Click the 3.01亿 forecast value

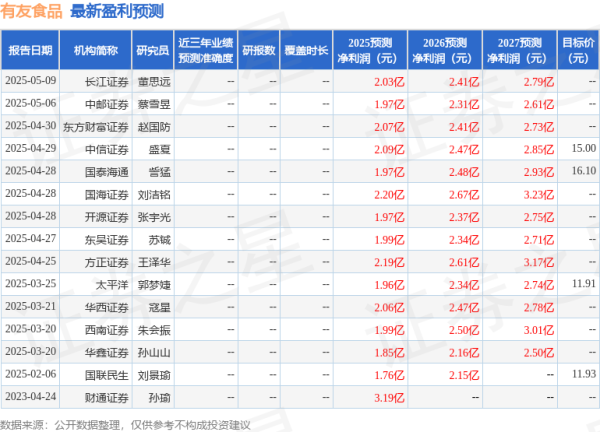point(539,330)
